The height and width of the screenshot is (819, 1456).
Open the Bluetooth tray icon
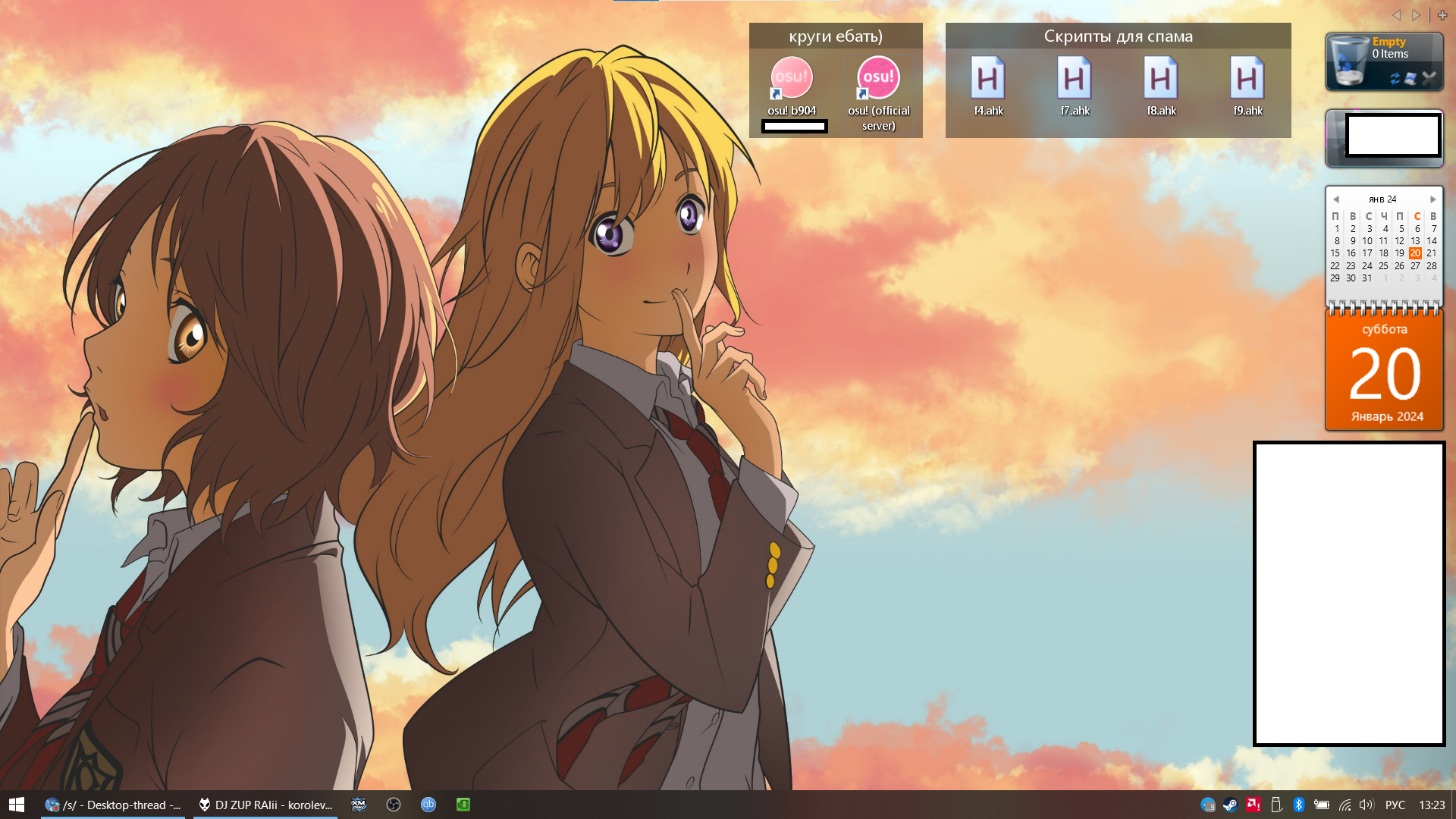[x=1298, y=805]
